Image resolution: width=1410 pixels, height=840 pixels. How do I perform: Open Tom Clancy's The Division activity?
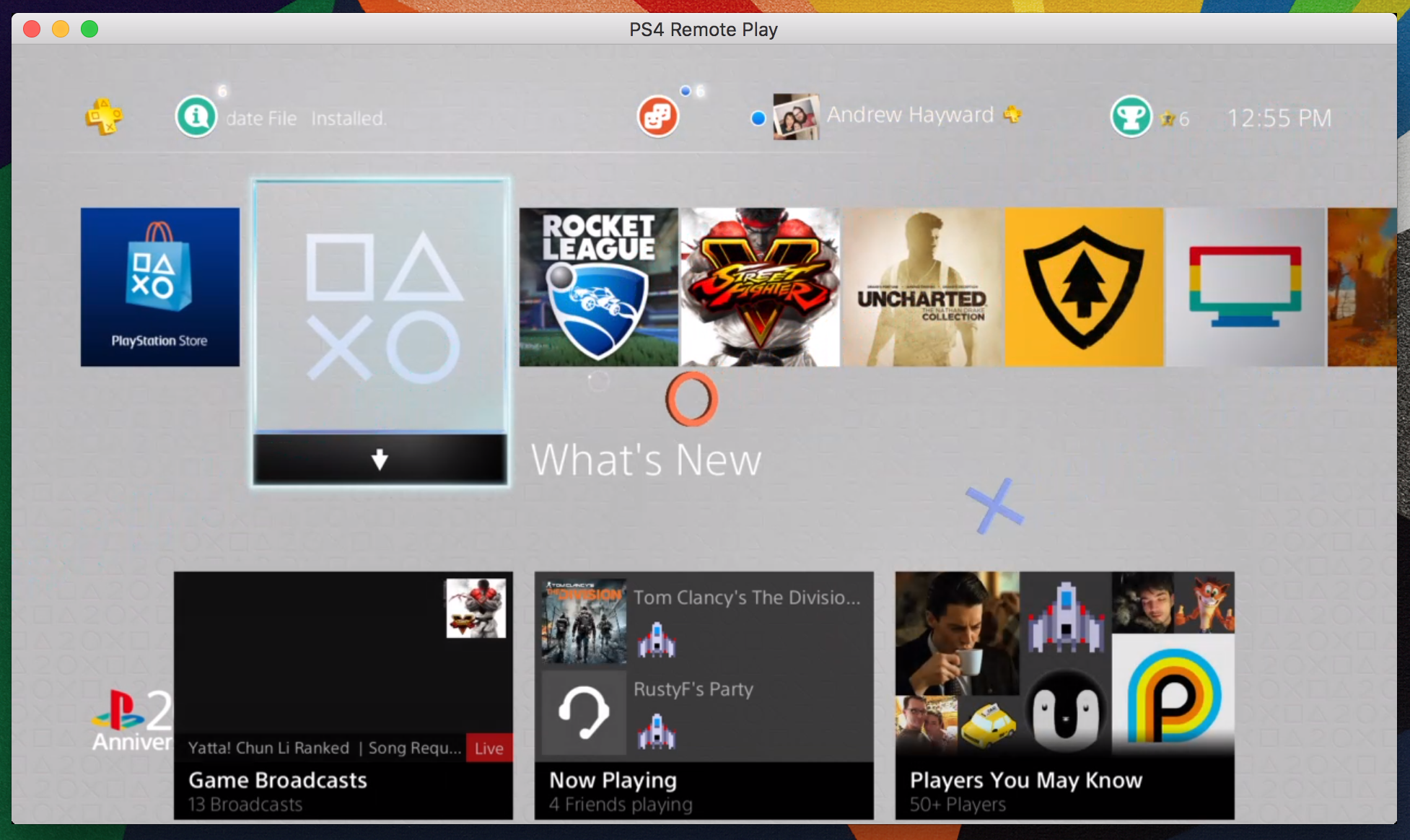(700, 615)
